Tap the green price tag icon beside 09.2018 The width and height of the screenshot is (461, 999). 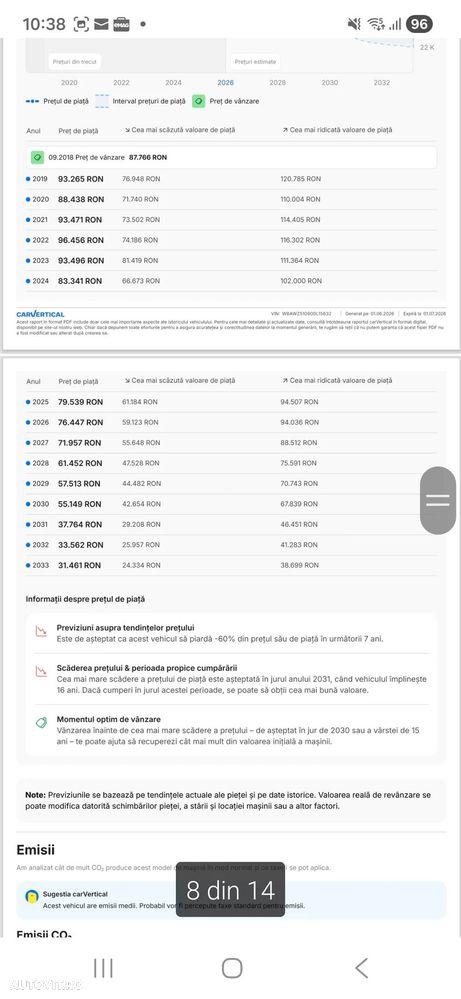tap(38, 157)
